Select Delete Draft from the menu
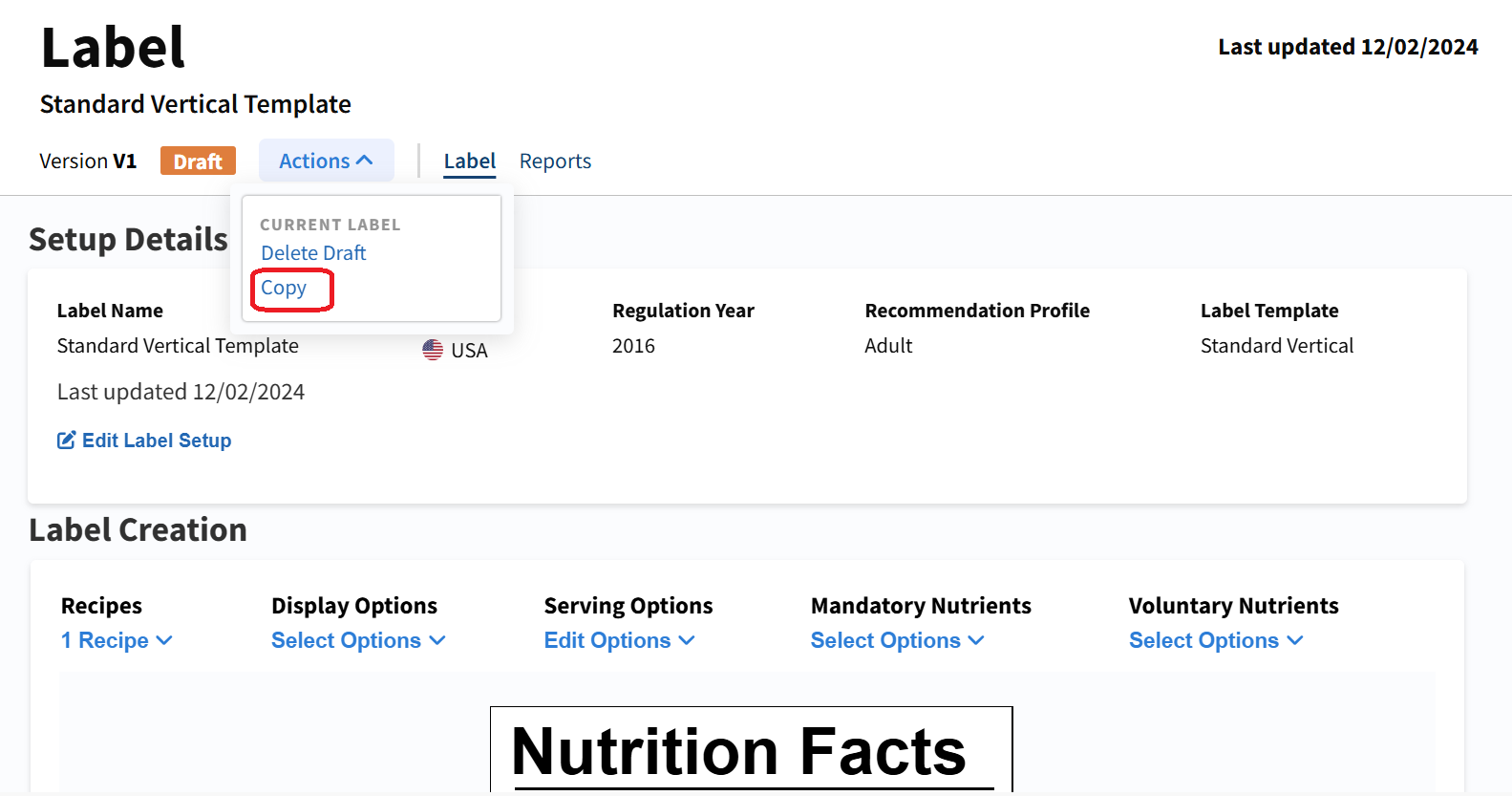Viewport: 1512px width, 796px height. point(313,252)
